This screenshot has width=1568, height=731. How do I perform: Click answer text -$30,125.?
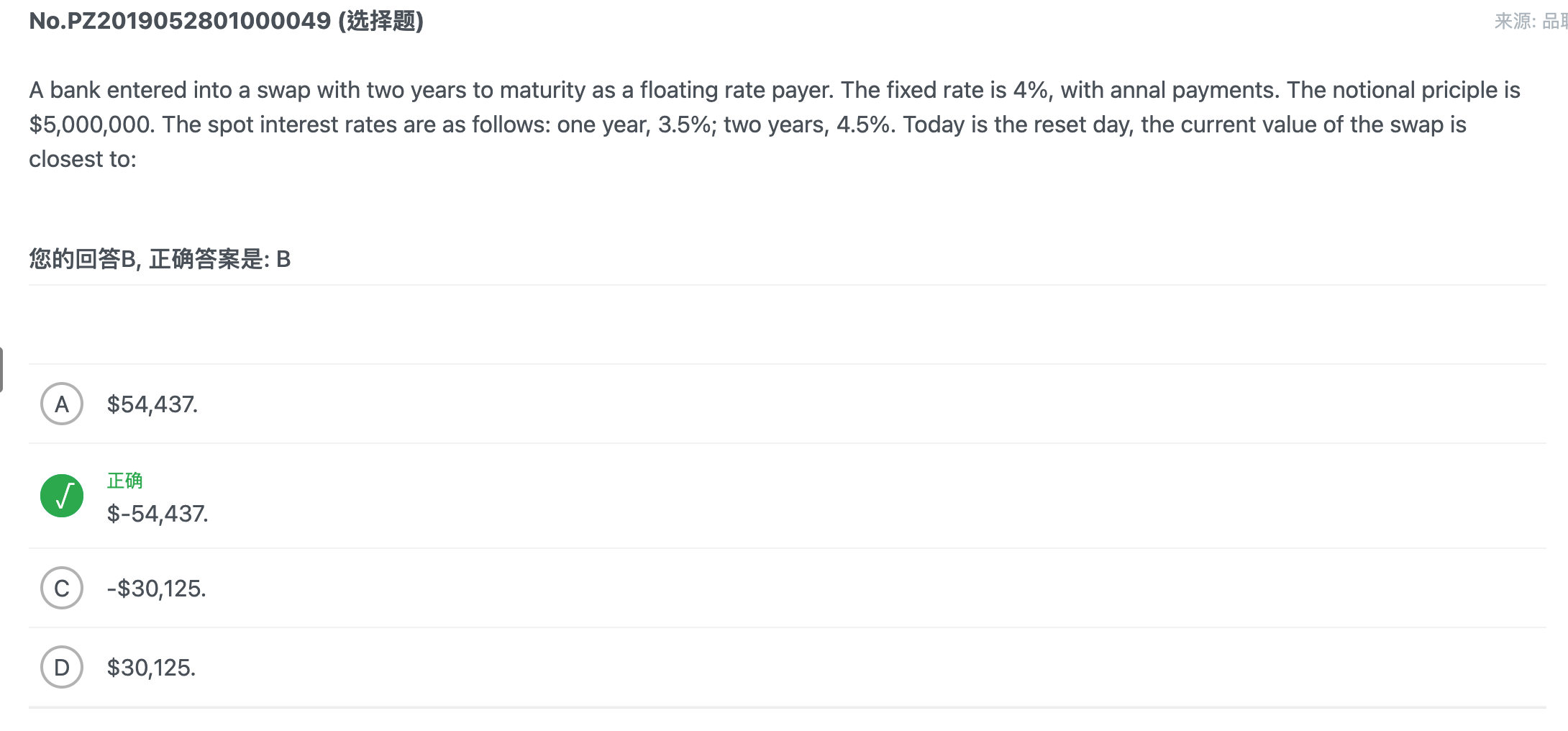pos(156,589)
